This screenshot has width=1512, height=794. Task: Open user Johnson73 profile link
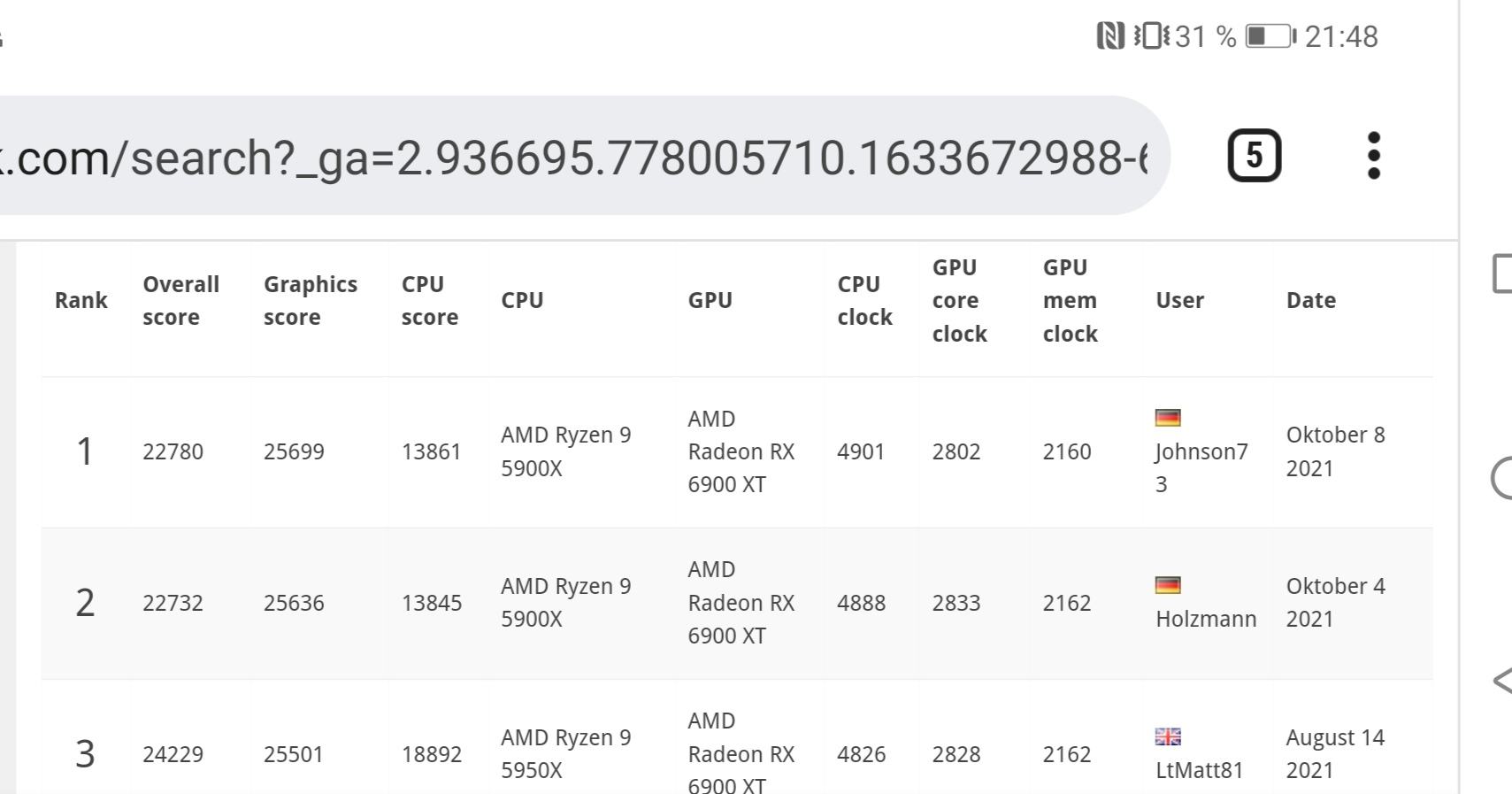1201,468
